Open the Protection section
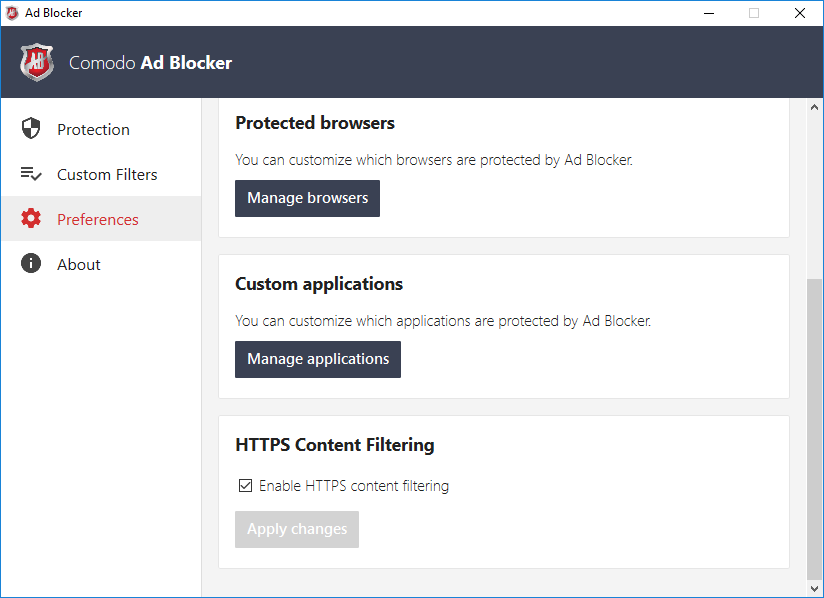Screen dimensions: 824x598 pos(93,129)
